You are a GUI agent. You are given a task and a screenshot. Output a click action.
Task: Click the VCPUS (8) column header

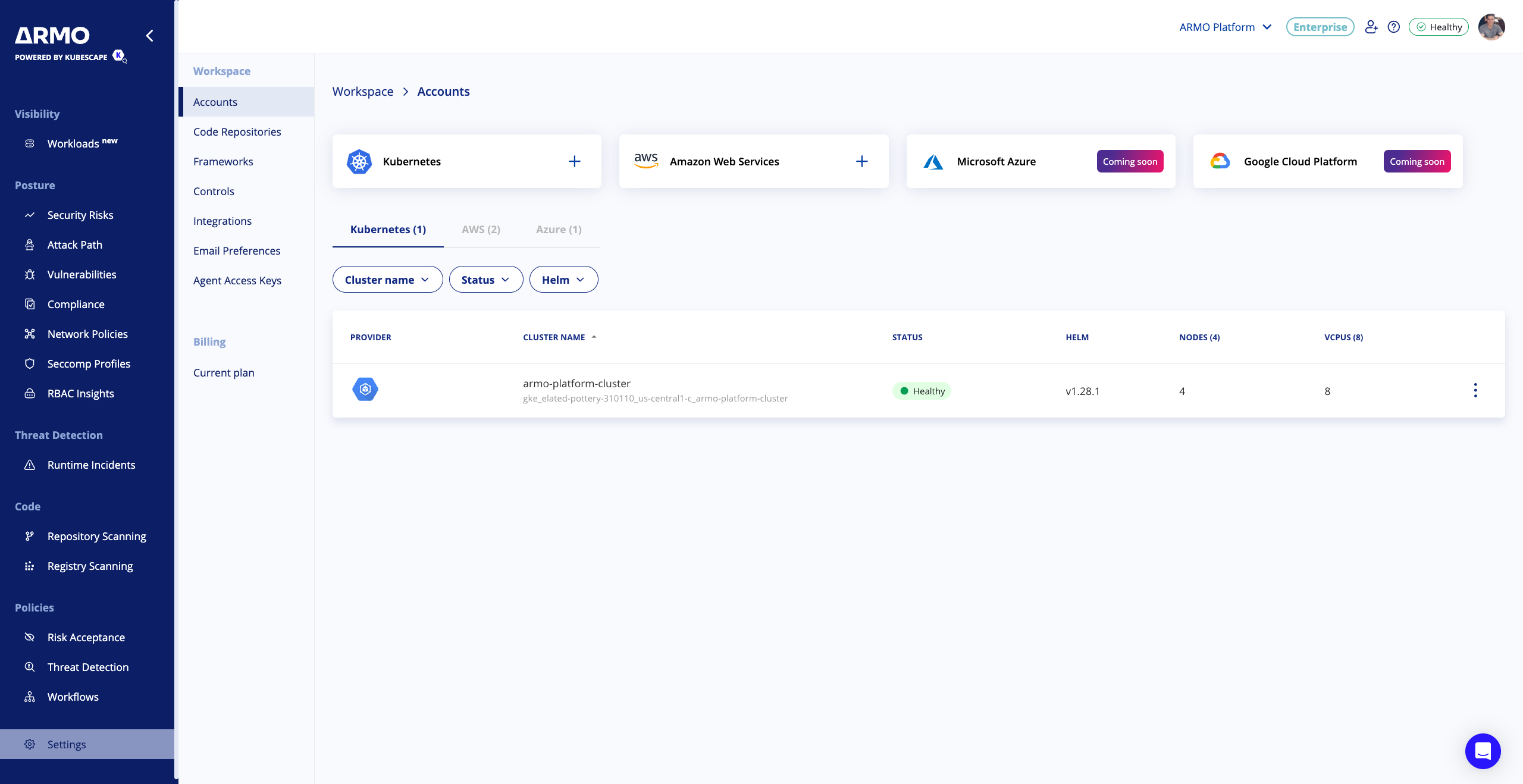click(x=1343, y=337)
